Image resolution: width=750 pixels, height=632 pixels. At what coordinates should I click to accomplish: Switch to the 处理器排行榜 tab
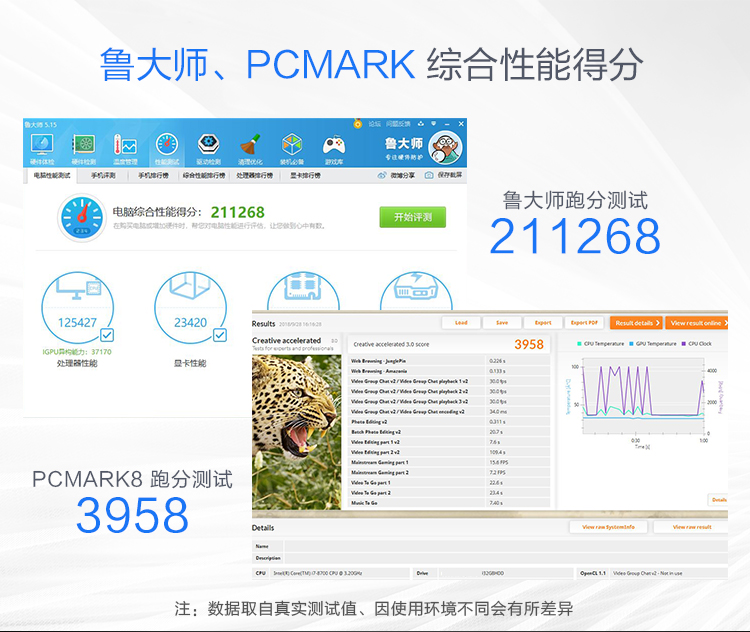[255, 176]
